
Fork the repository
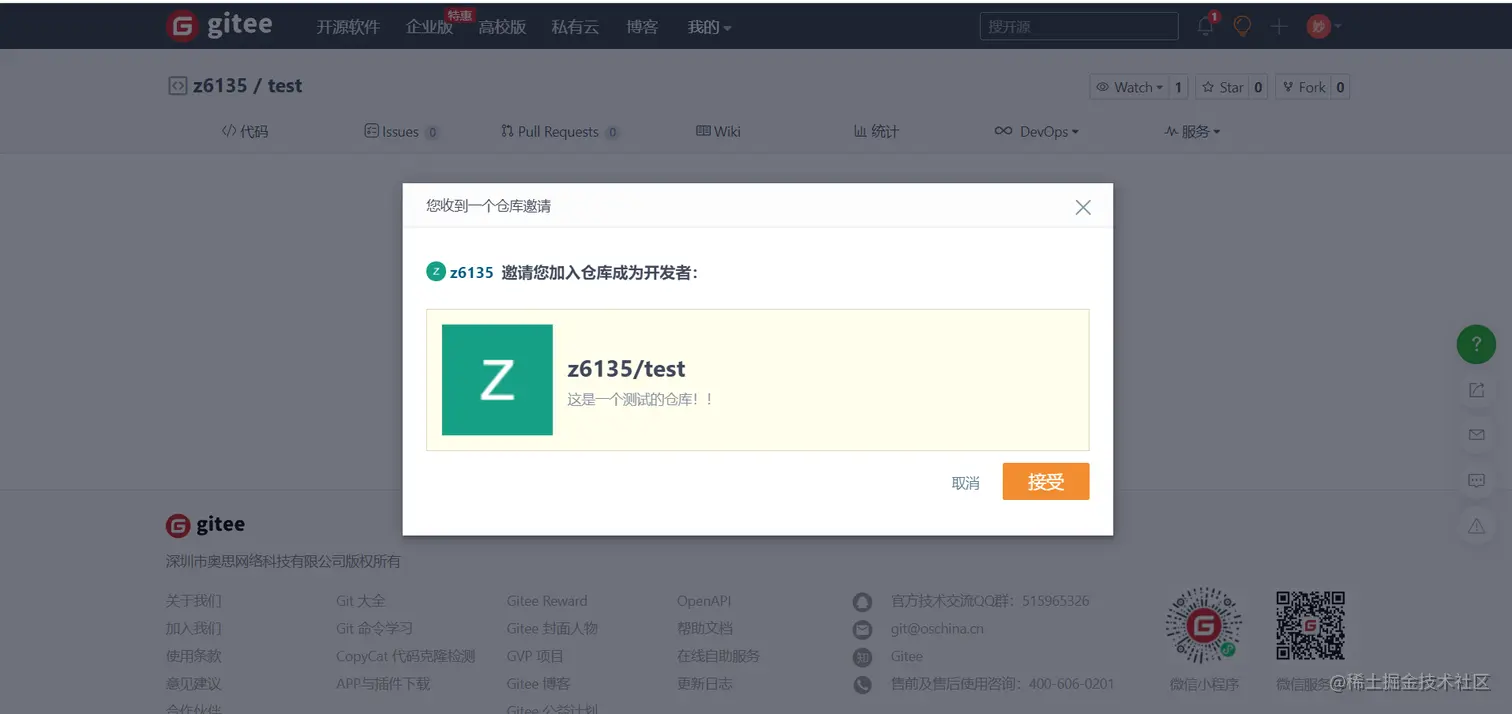click(x=1303, y=87)
